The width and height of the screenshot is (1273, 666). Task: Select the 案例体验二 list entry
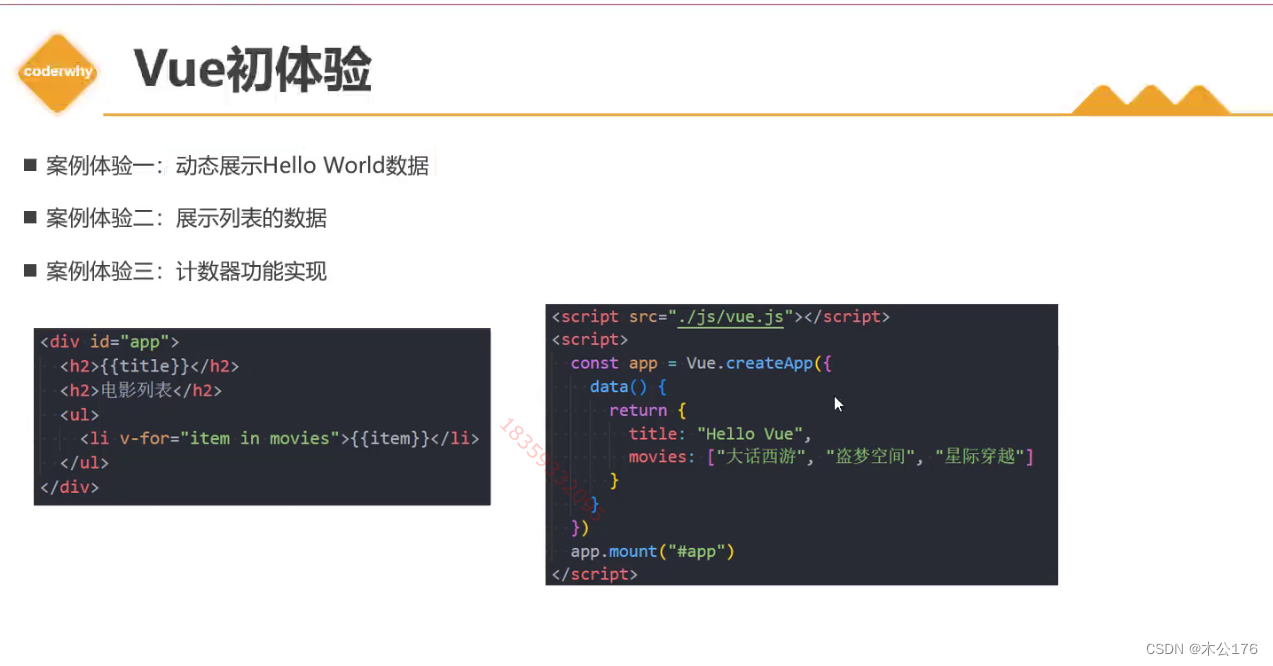coord(187,217)
